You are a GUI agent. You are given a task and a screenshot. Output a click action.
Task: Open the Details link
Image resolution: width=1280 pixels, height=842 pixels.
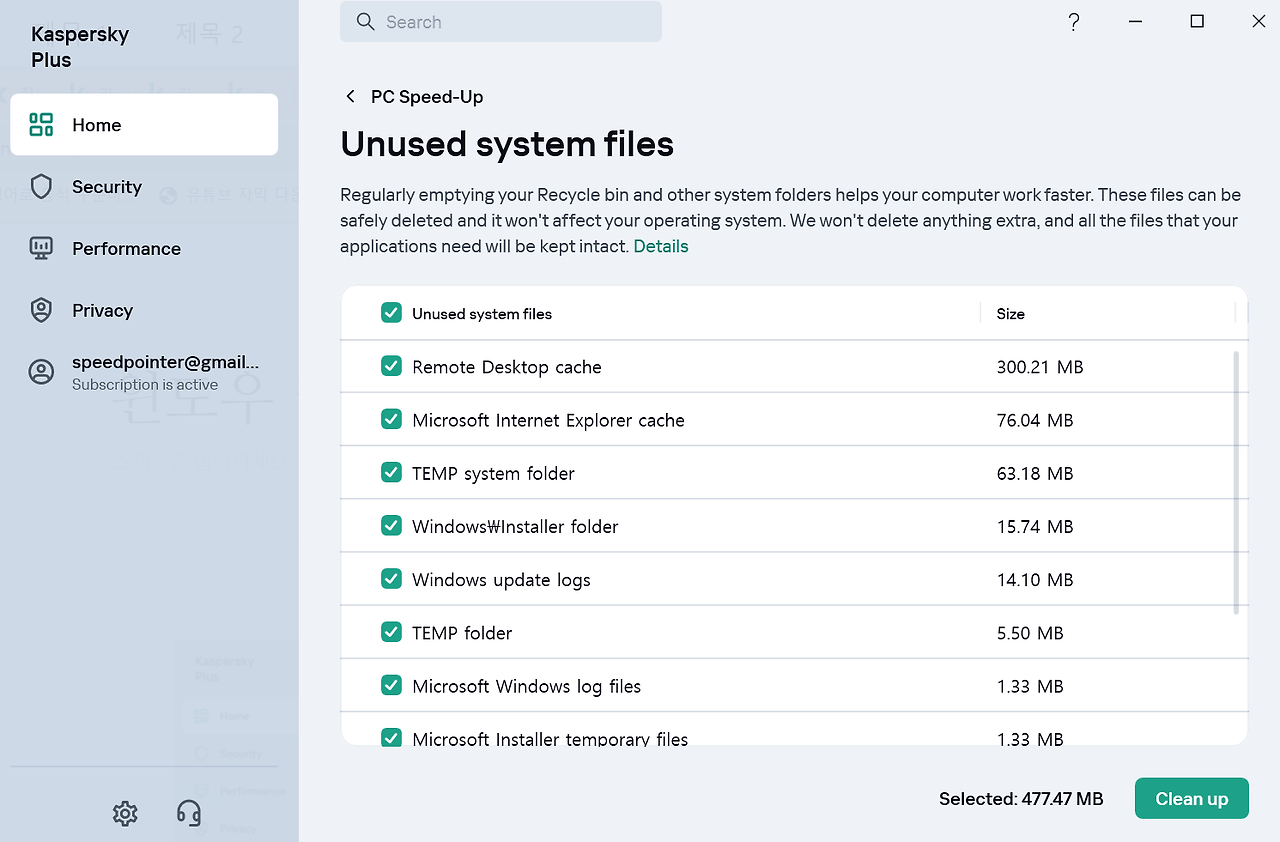(x=661, y=246)
